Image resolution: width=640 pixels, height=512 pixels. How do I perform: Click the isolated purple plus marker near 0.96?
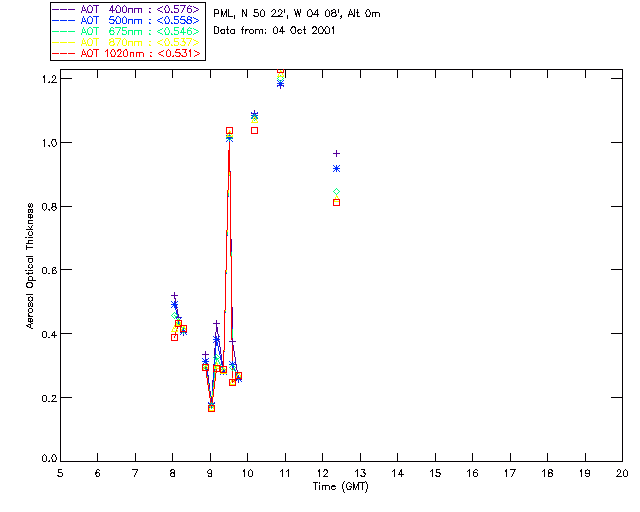coord(336,154)
